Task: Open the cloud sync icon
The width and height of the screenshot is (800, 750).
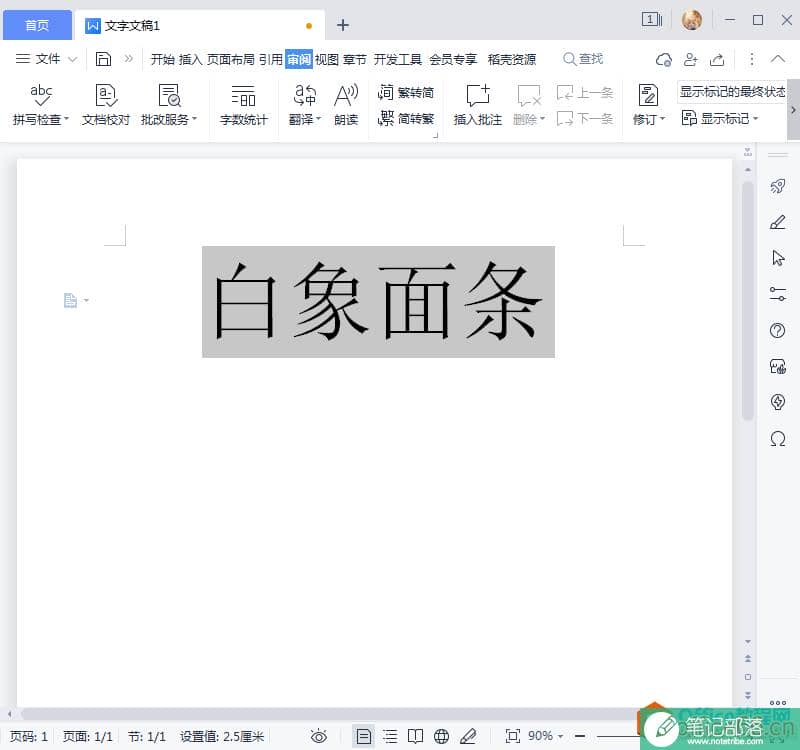Action: (x=664, y=60)
